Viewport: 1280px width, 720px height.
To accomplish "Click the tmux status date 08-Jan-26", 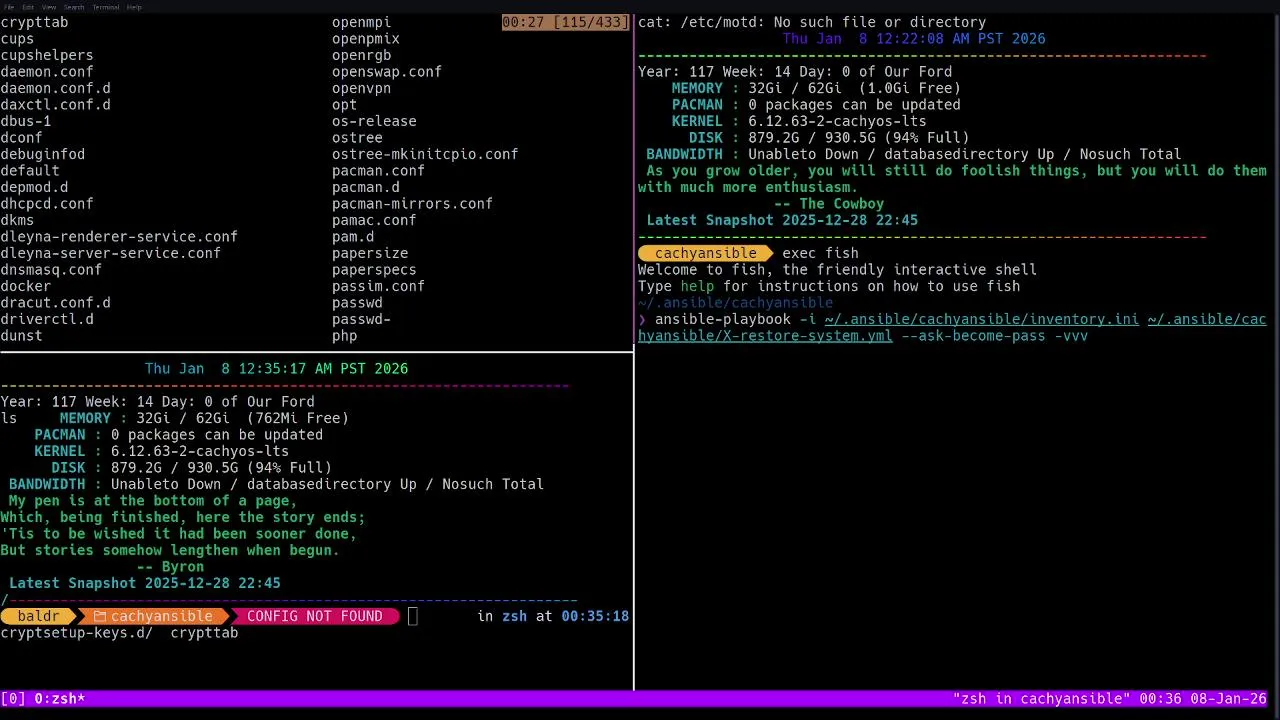I will coord(1230,699).
